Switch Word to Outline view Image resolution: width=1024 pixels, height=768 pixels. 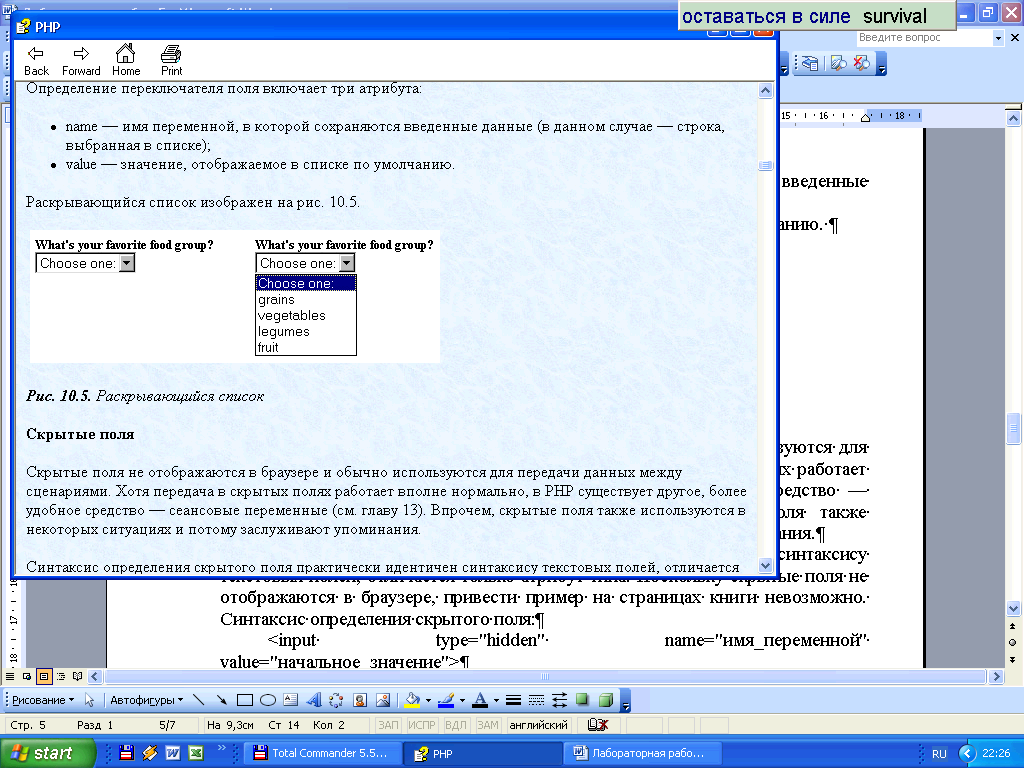click(61, 676)
